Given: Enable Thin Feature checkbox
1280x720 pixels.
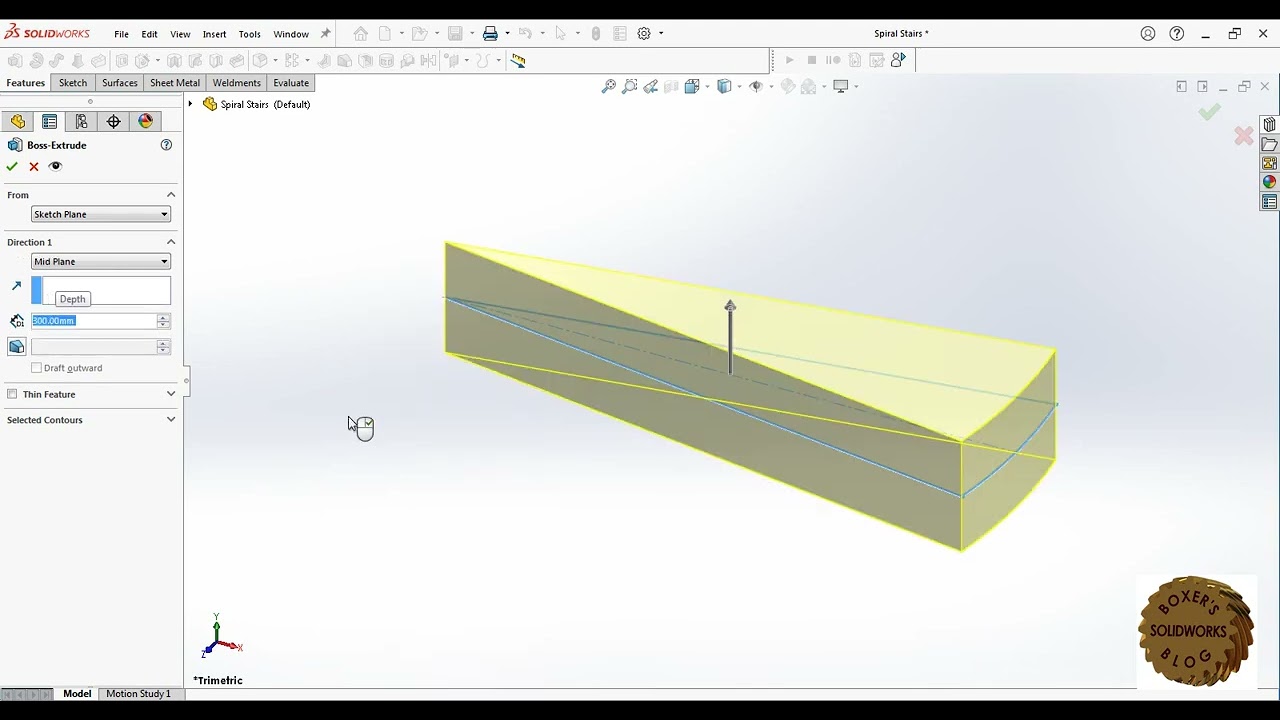Looking at the screenshot, I should pyautogui.click(x=12, y=394).
